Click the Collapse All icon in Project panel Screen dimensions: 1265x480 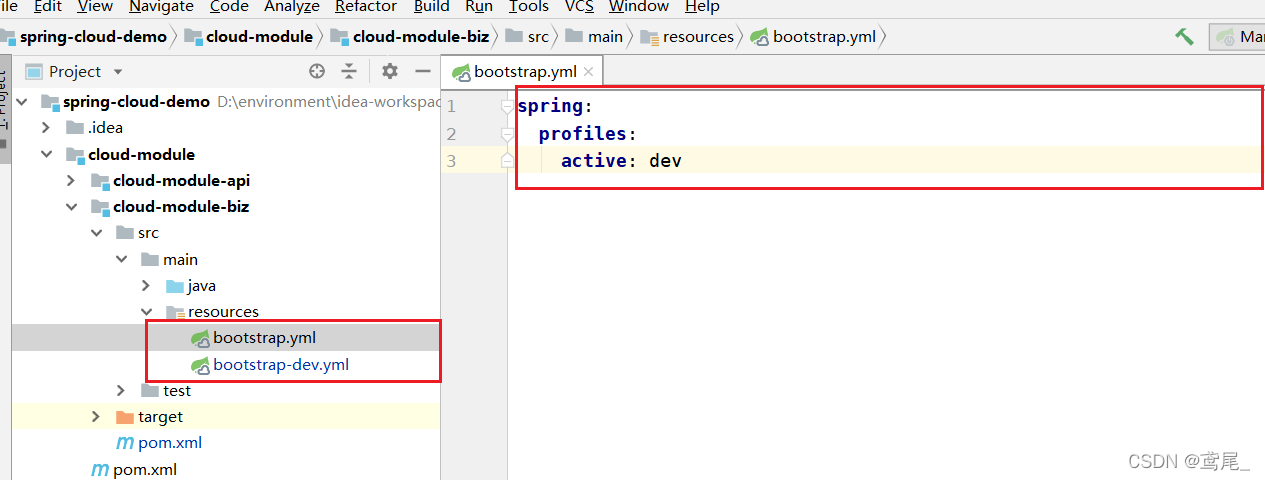349,71
